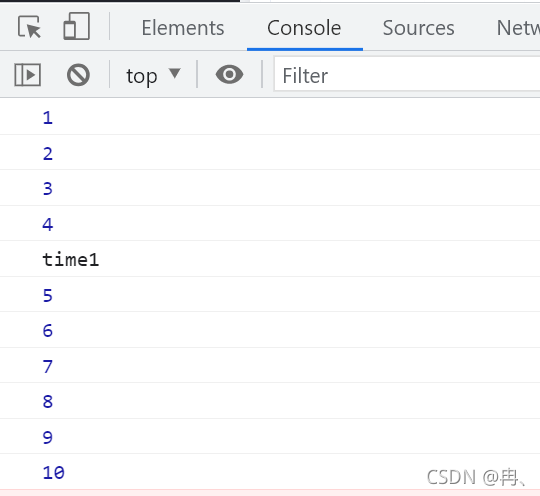Clear the console with the ban icon
Screen dimensions: 540x496
pos(78,75)
